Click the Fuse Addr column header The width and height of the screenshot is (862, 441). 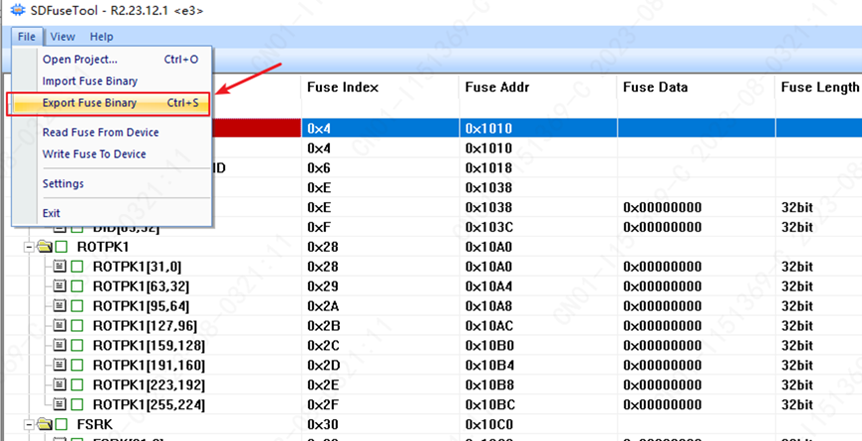click(x=497, y=88)
